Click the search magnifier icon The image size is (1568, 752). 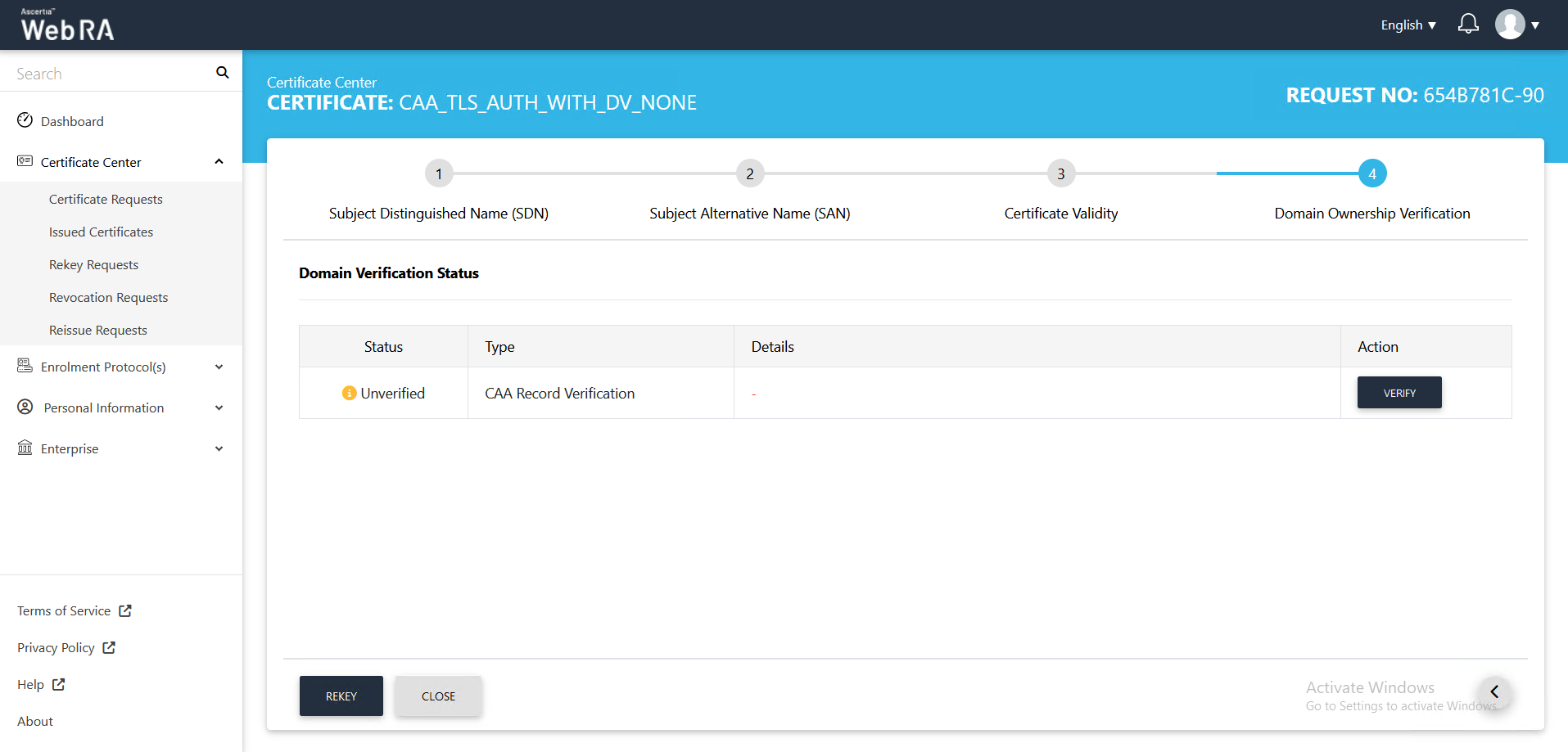222,73
